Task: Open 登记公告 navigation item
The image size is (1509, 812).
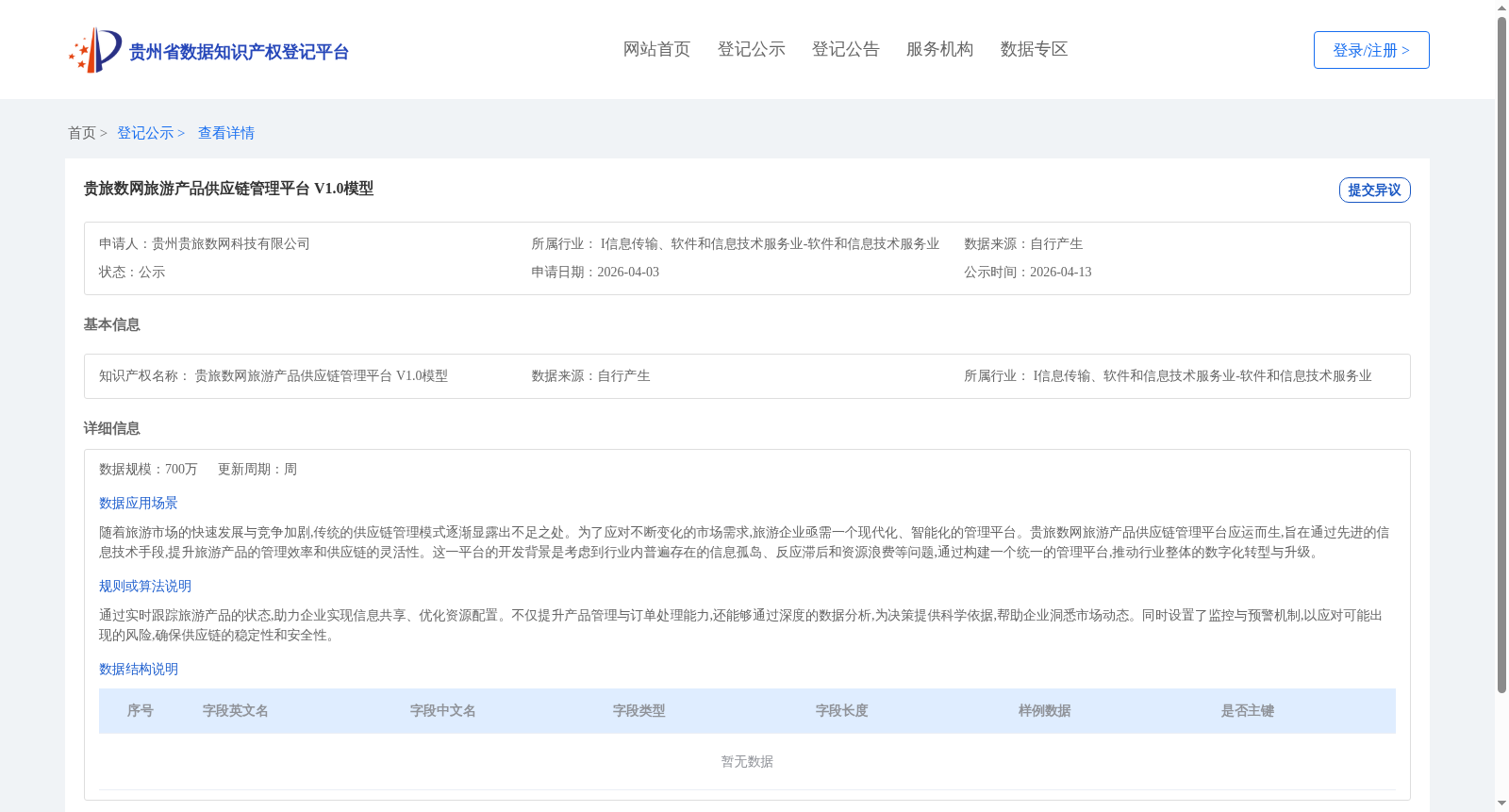Action: point(845,49)
